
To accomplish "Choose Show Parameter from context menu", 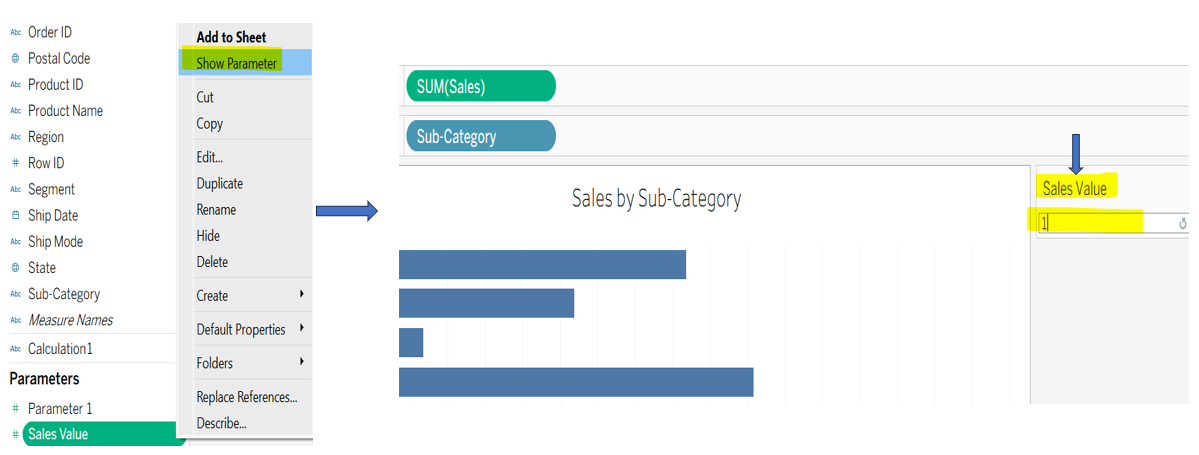I will pos(237,63).
